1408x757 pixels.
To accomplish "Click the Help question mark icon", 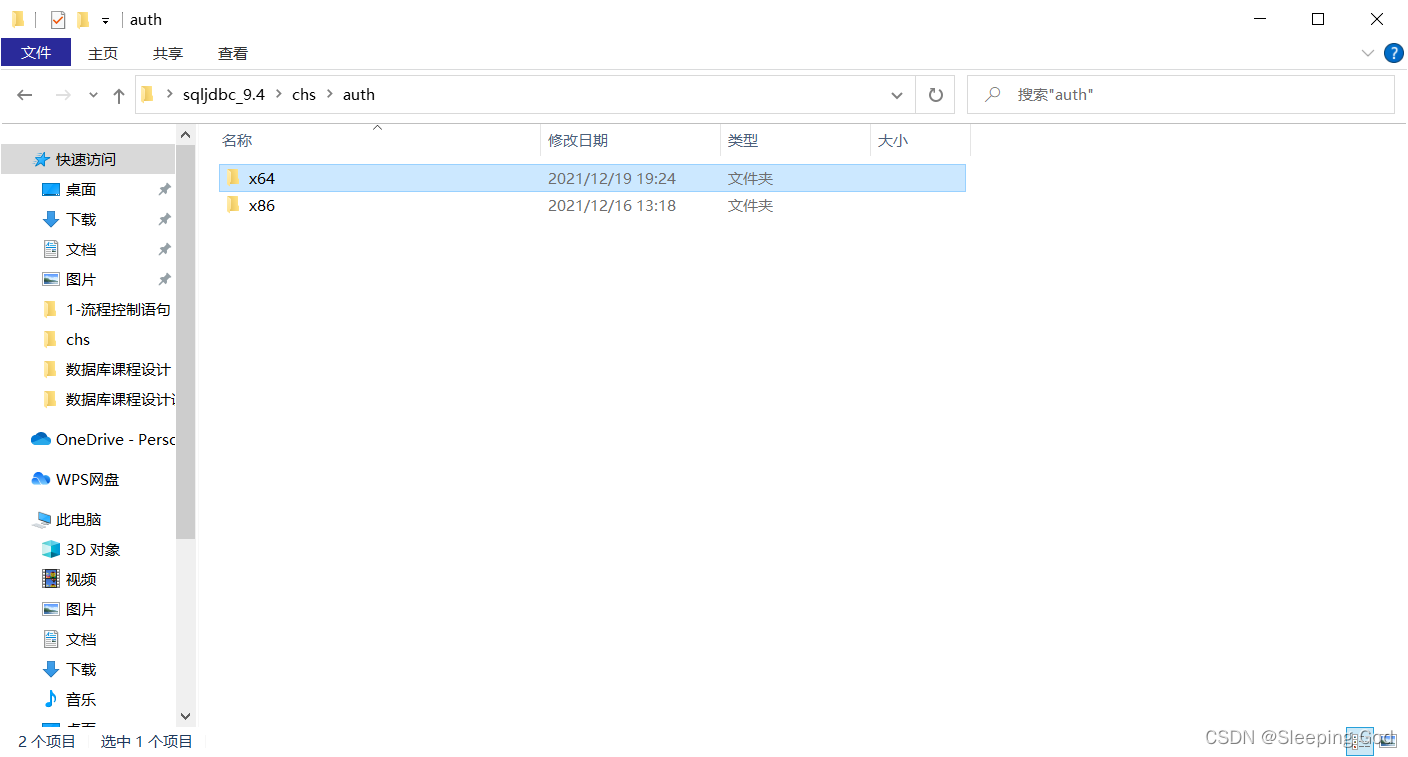I will tap(1394, 53).
